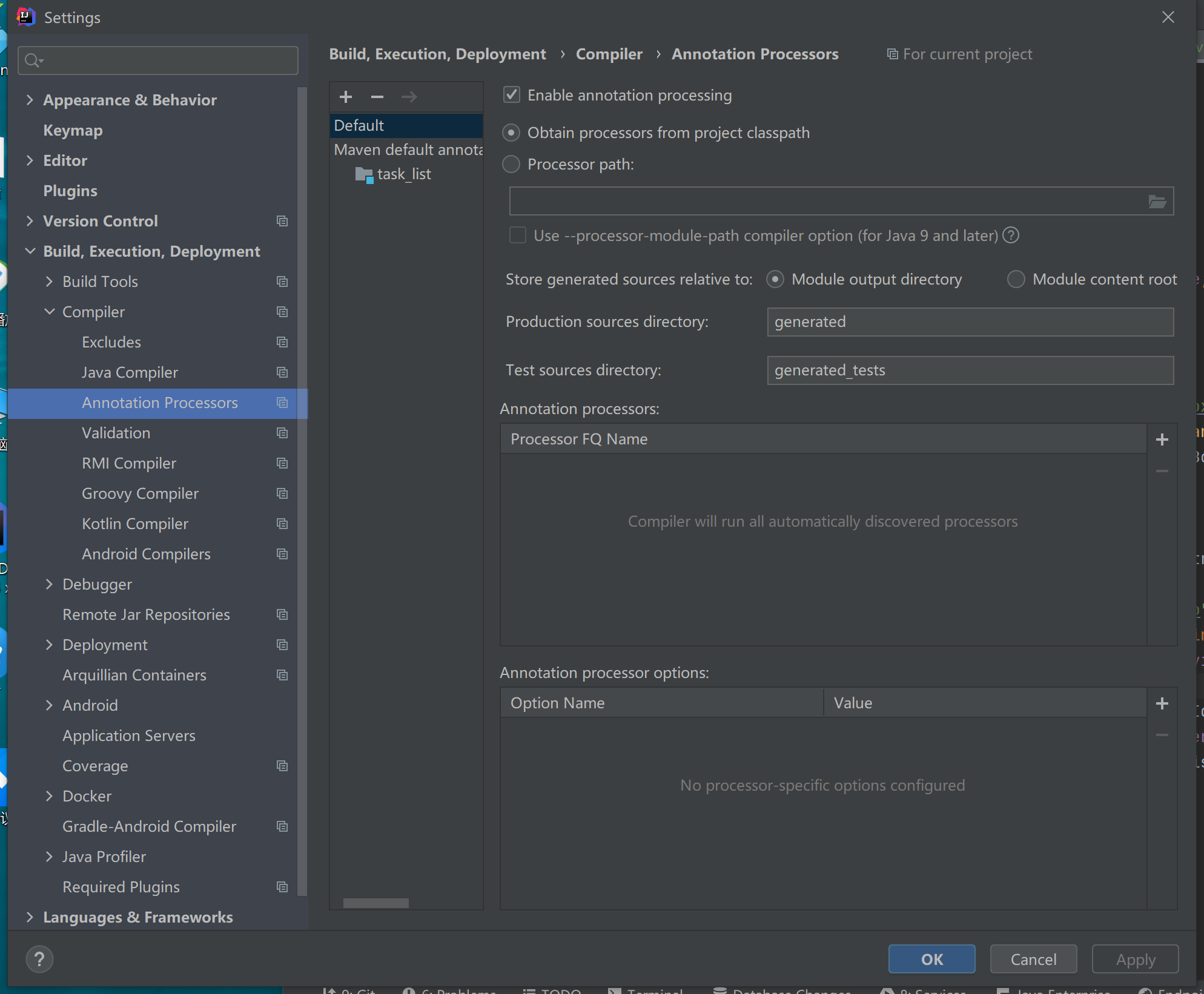Select Obtain processors from project classpath
Viewport: 1204px width, 994px height.
point(511,133)
